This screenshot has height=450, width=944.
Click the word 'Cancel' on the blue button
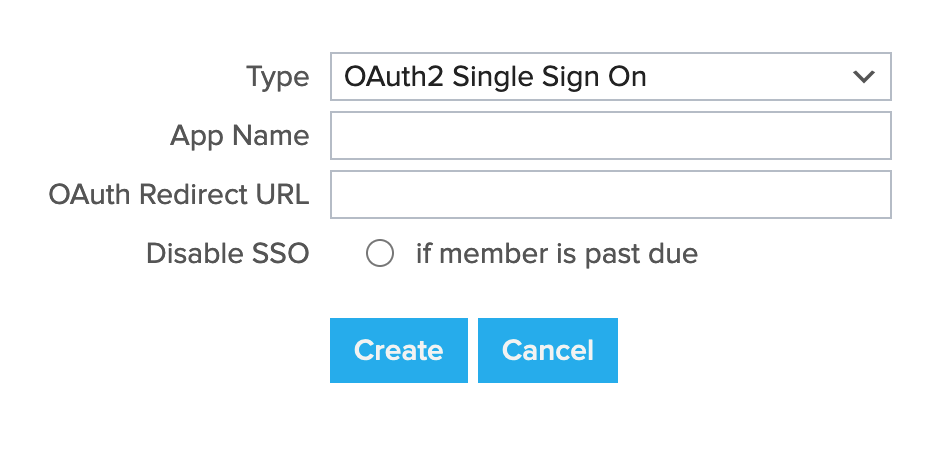(x=547, y=350)
